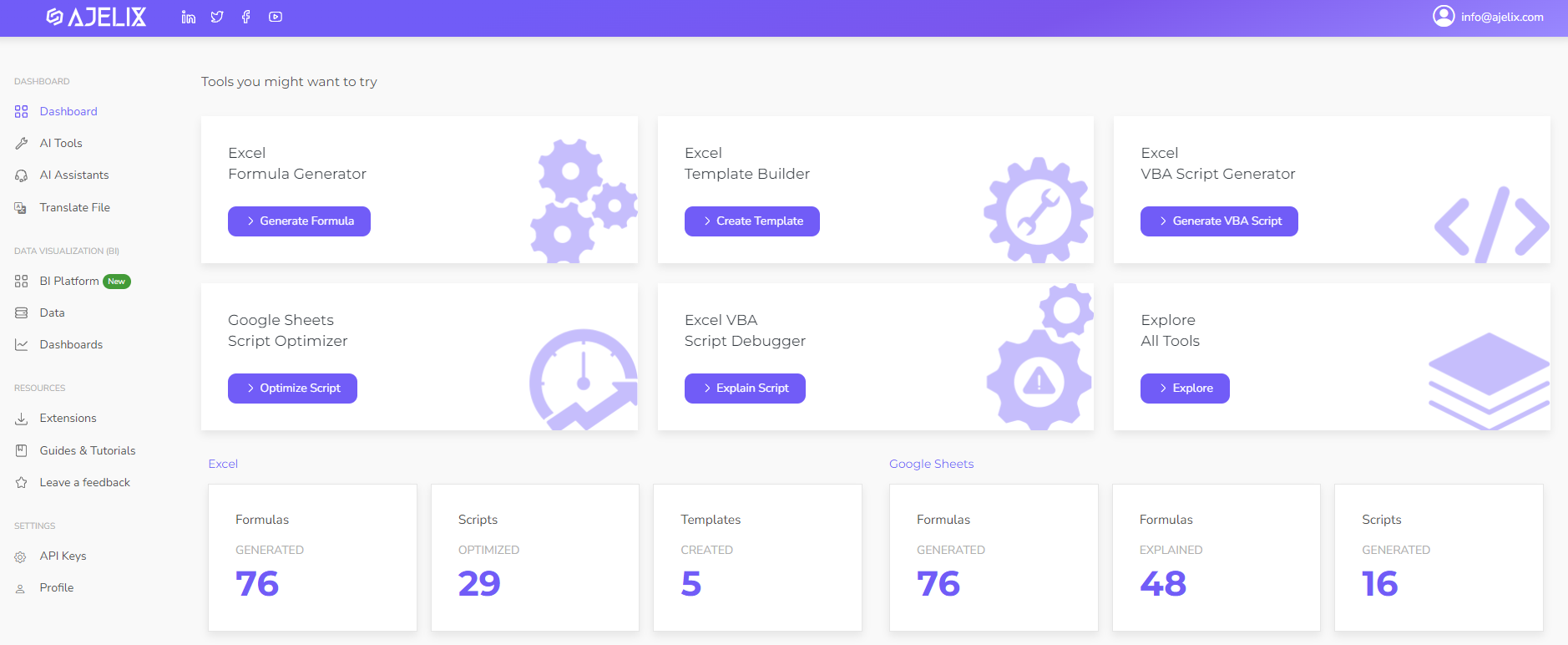This screenshot has height=645, width=1568.
Task: Open AI Assistants from sidebar
Action: pos(74,175)
